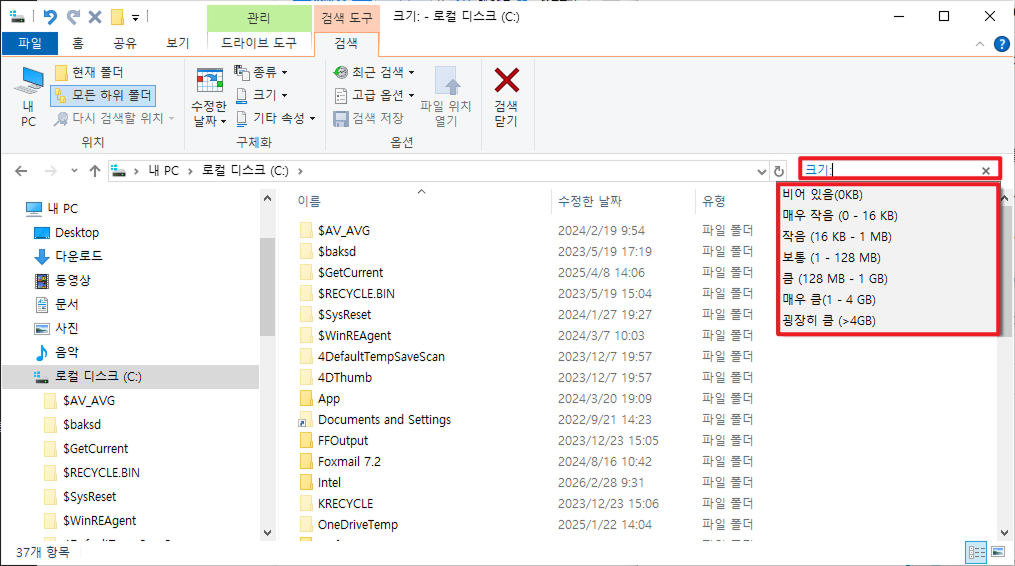The width and height of the screenshot is (1015, 566).
Task: Collapse the ribbon with chevron
Action: [x=980, y=44]
